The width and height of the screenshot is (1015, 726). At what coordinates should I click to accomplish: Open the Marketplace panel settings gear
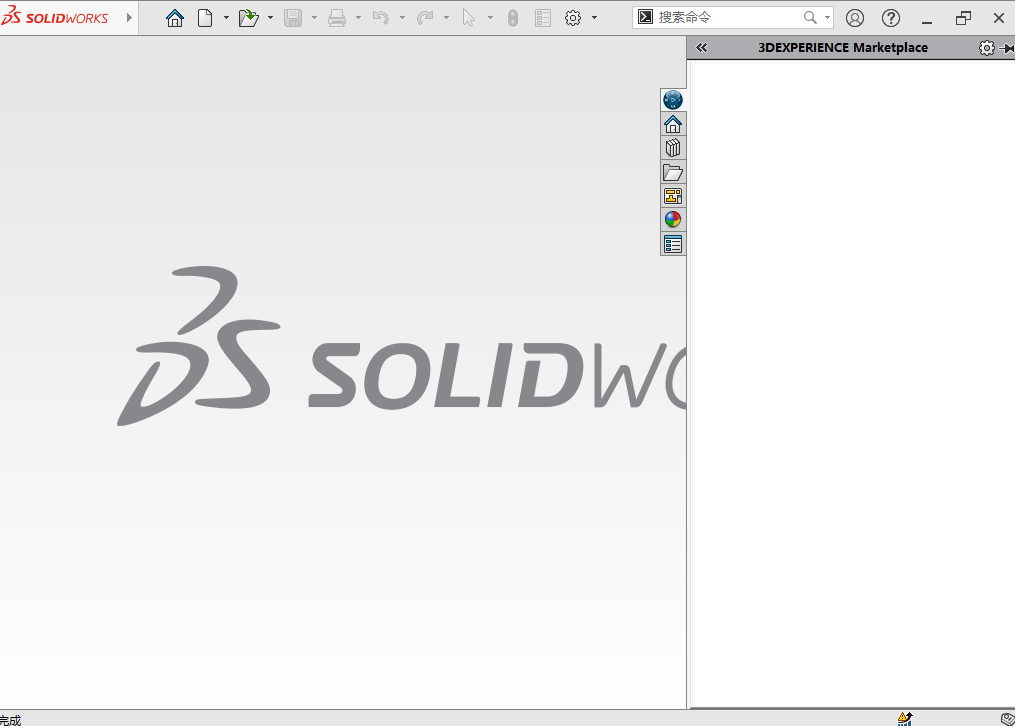tap(986, 47)
